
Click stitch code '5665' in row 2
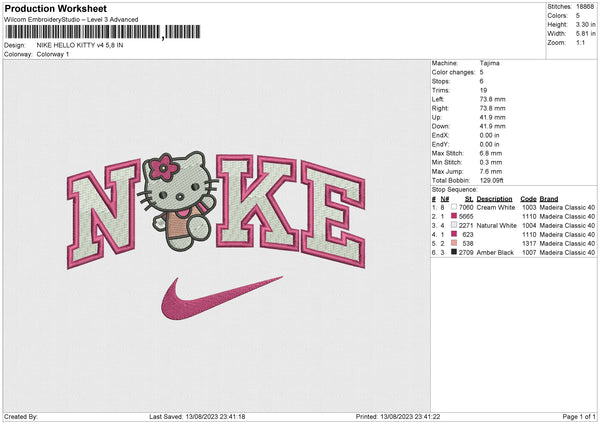coord(466,217)
